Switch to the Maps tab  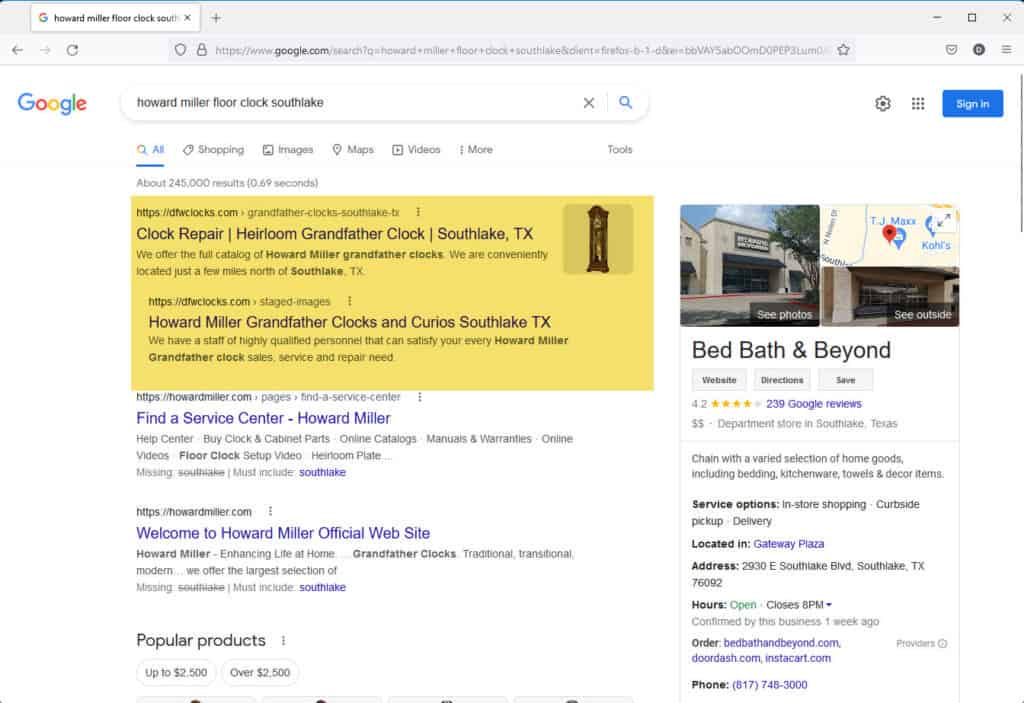(x=353, y=150)
